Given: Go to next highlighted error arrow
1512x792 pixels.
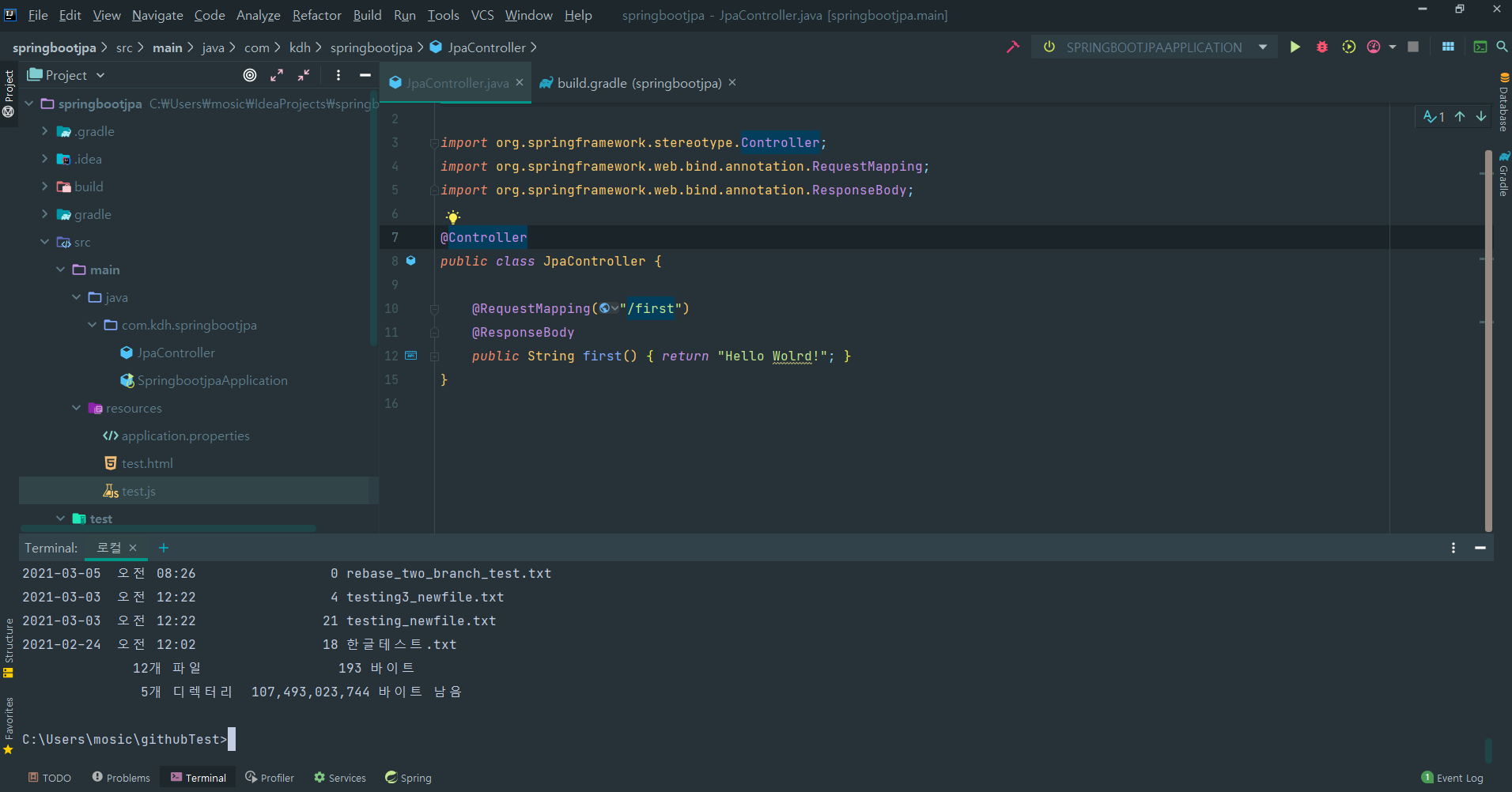Looking at the screenshot, I should click(x=1481, y=117).
